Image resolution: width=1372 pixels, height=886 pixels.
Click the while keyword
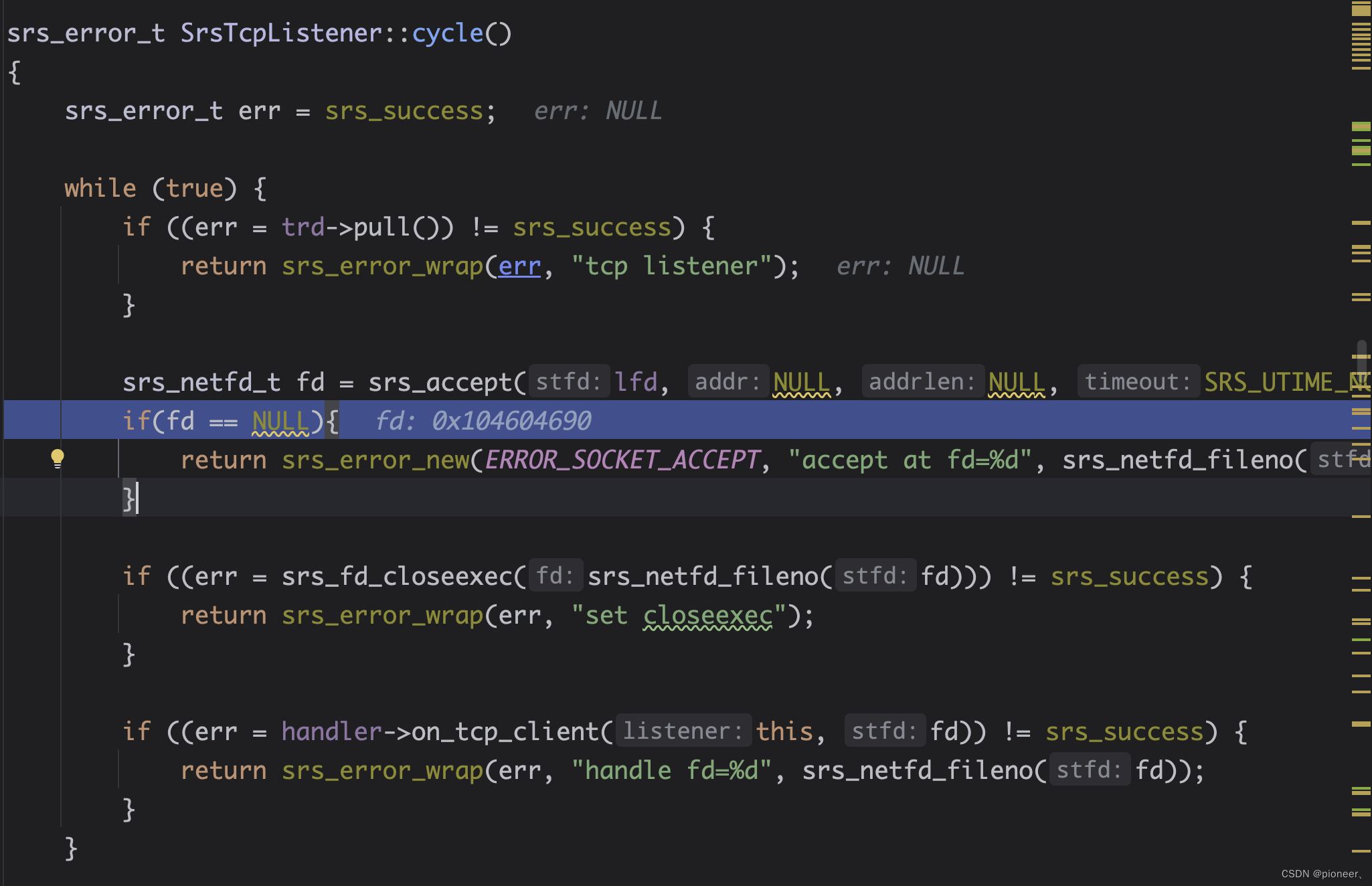tap(100, 189)
